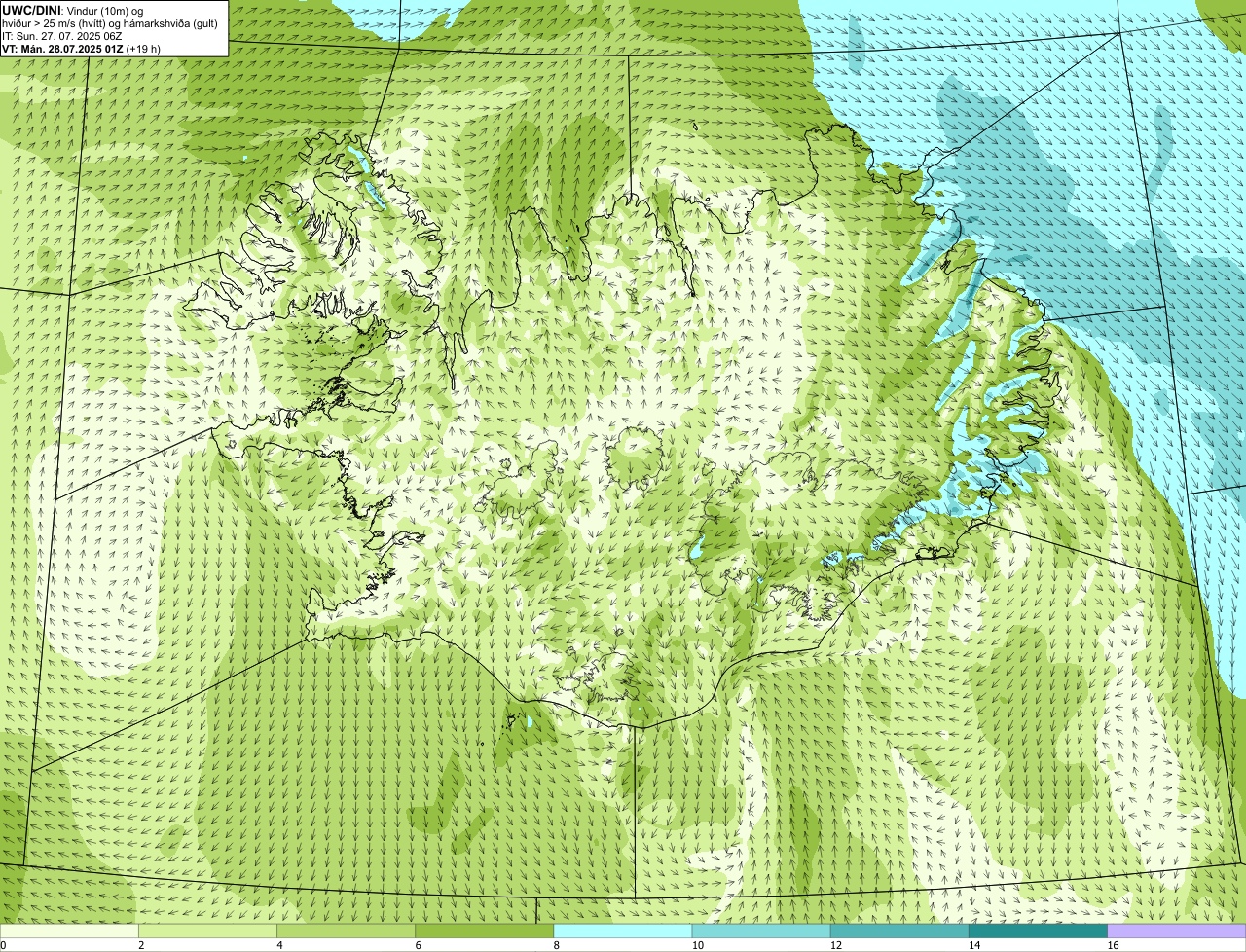Select the 'hviður > 25 m/s' description line

click(110, 23)
